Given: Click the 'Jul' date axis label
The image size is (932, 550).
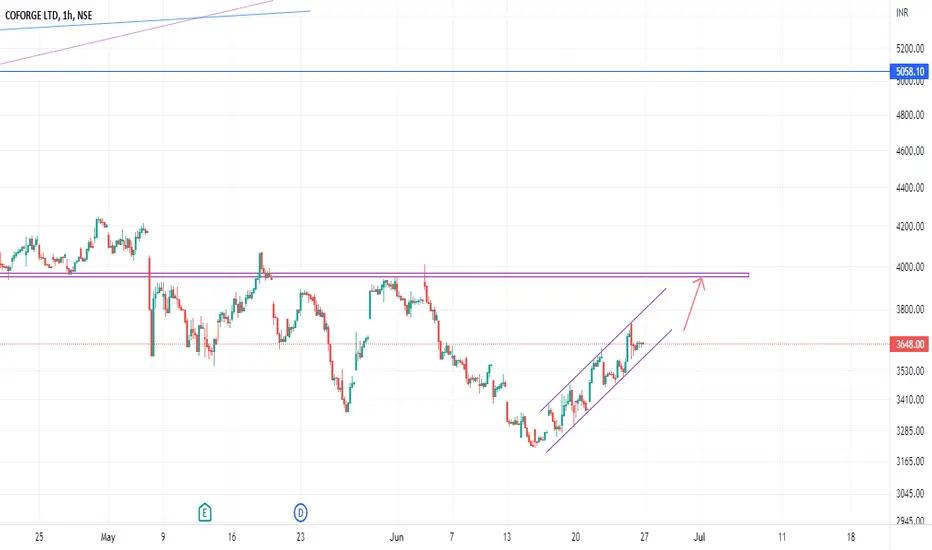Looking at the screenshot, I should (x=699, y=537).
